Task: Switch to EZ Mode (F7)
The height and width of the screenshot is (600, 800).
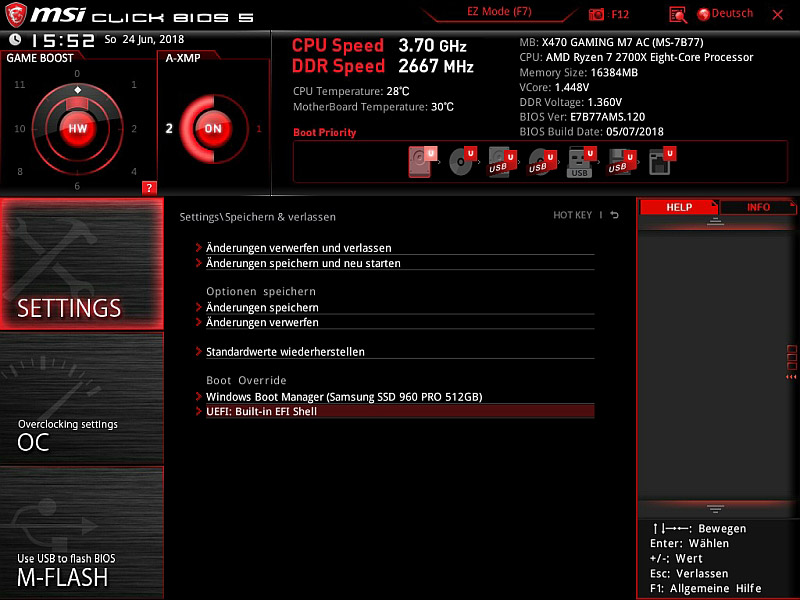Action: (499, 12)
